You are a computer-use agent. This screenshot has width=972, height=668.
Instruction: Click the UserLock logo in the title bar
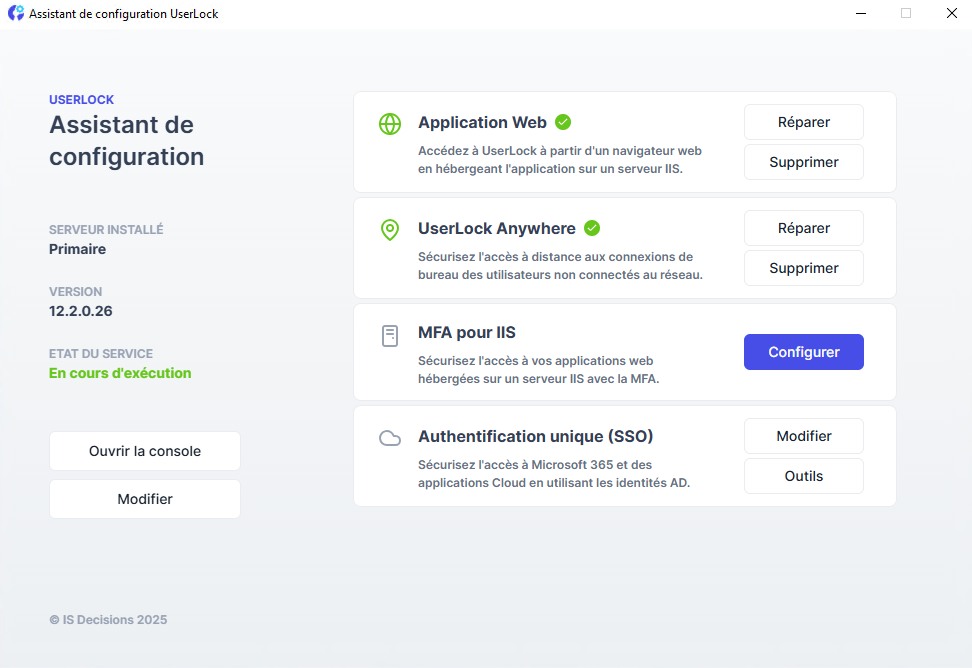15,13
